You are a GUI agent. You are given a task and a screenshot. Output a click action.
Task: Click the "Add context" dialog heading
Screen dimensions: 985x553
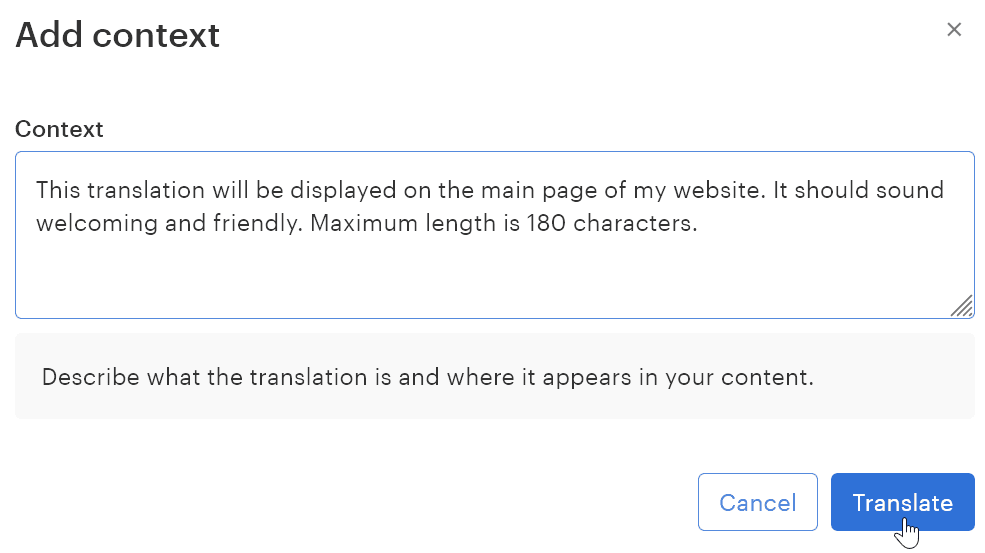point(117,36)
